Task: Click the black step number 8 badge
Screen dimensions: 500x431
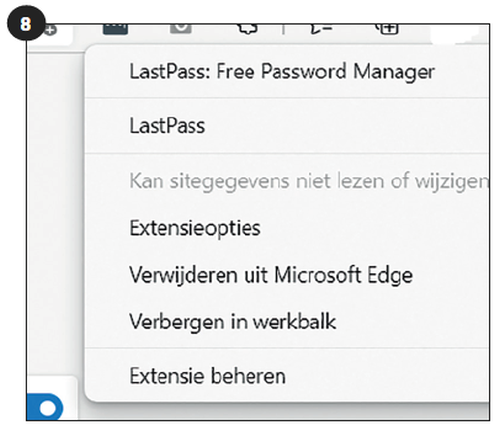Action: pos(26,23)
